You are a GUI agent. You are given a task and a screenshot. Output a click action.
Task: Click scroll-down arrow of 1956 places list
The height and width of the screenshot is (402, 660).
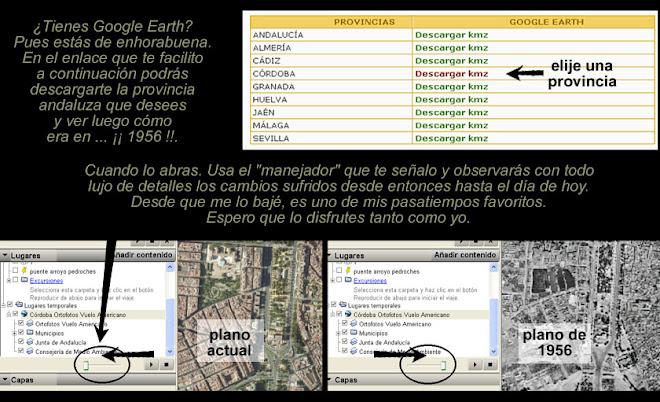pyautogui.click(x=494, y=351)
